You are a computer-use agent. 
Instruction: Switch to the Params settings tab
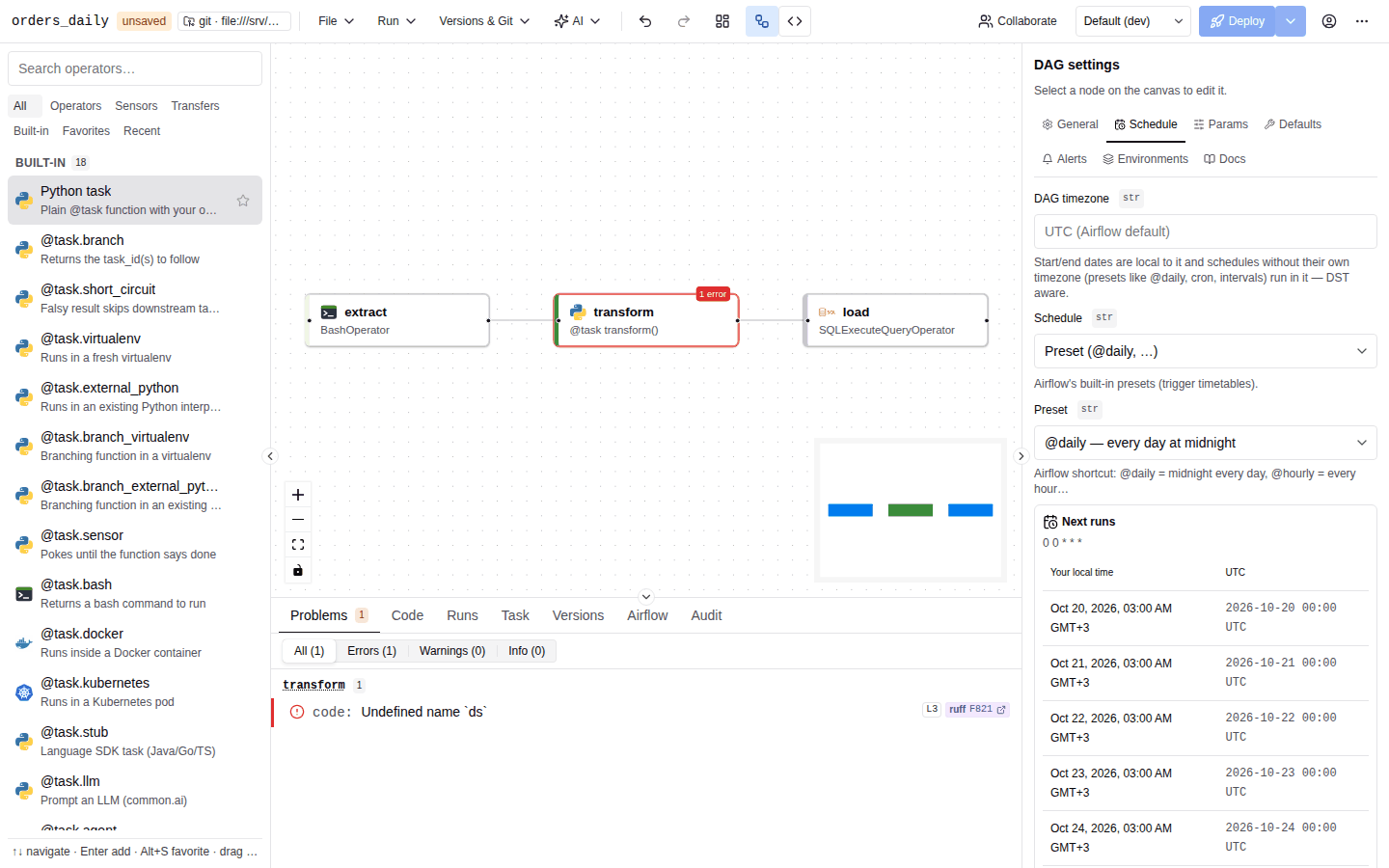point(1220,124)
